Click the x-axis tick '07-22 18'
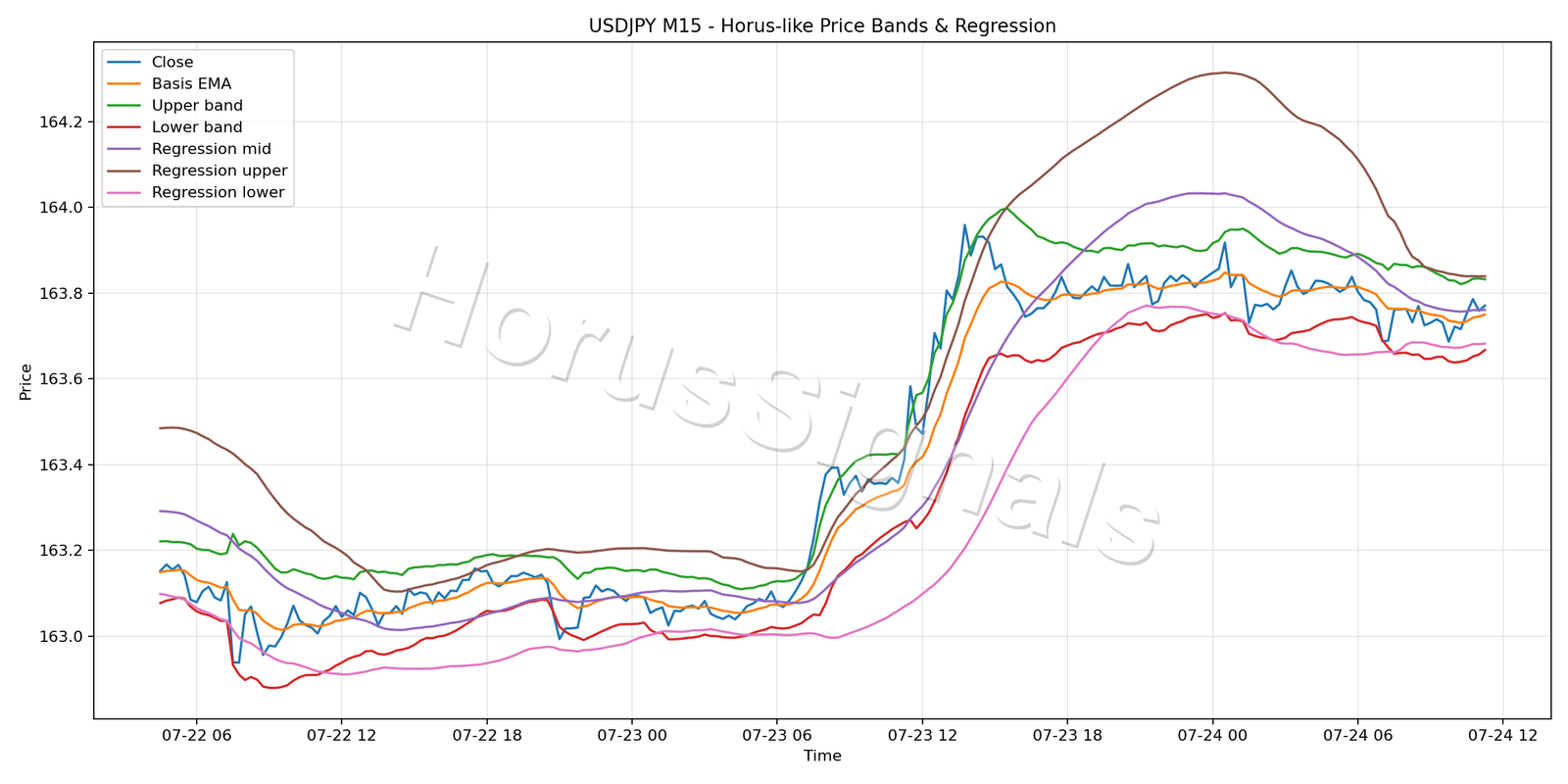Viewport: 1568px width, 784px height. 486,735
